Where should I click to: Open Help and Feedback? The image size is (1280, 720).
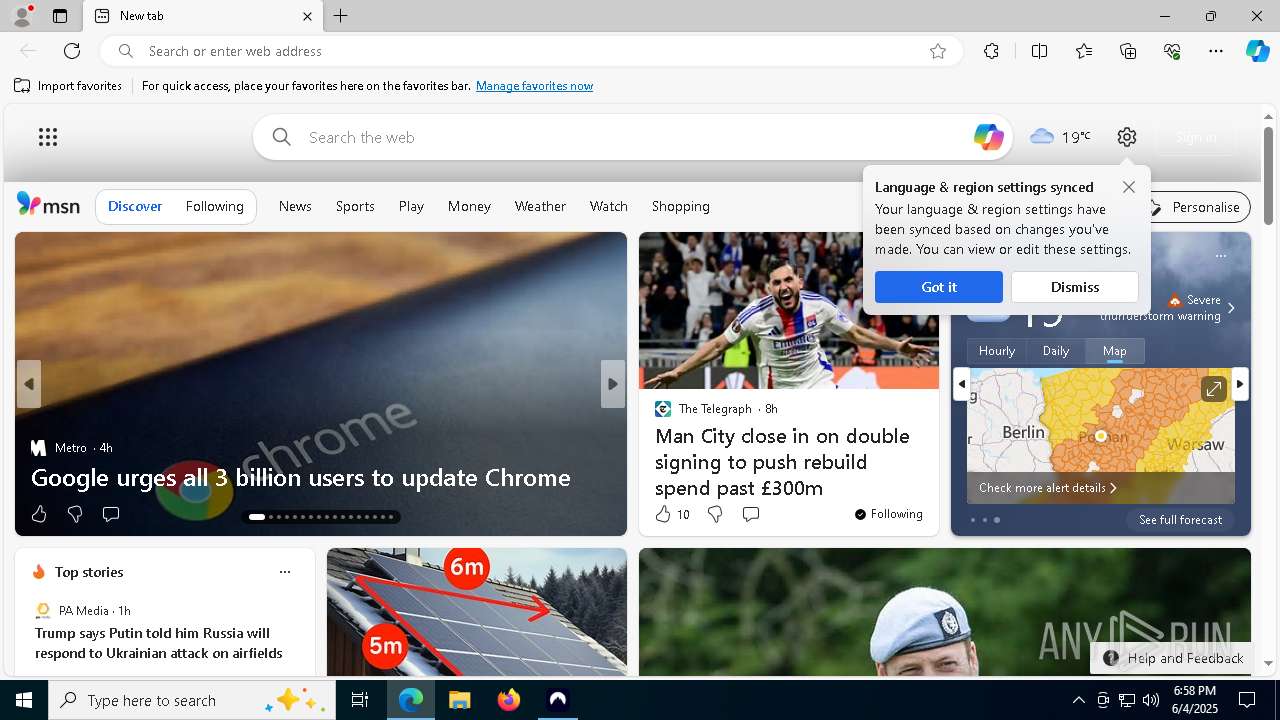1172,658
